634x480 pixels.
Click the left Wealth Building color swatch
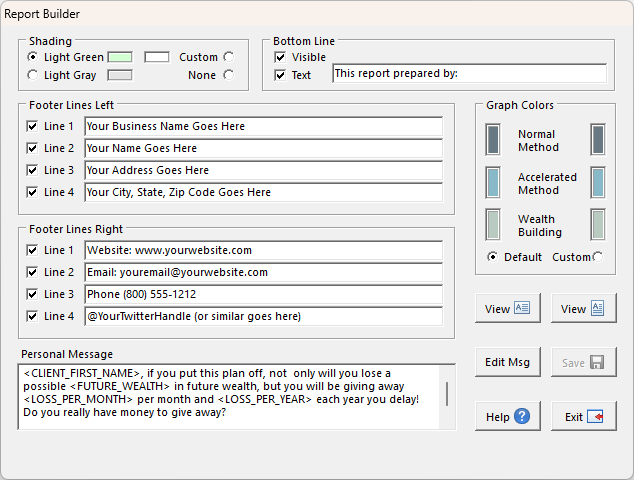coord(493,224)
